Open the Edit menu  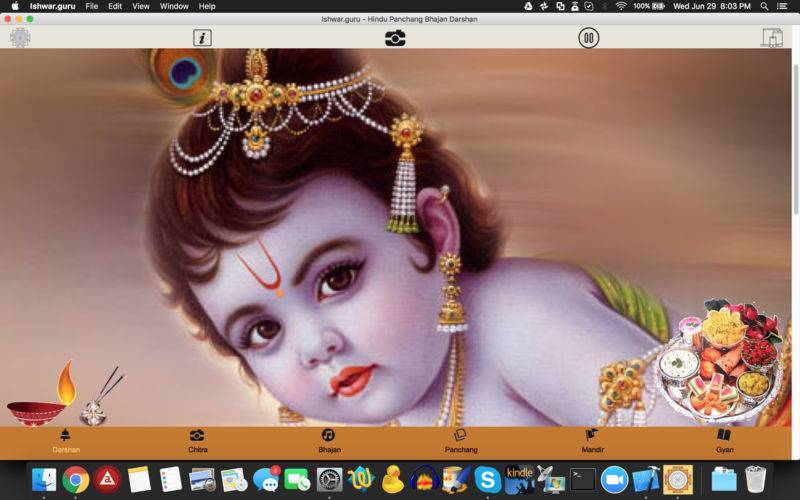115,6
